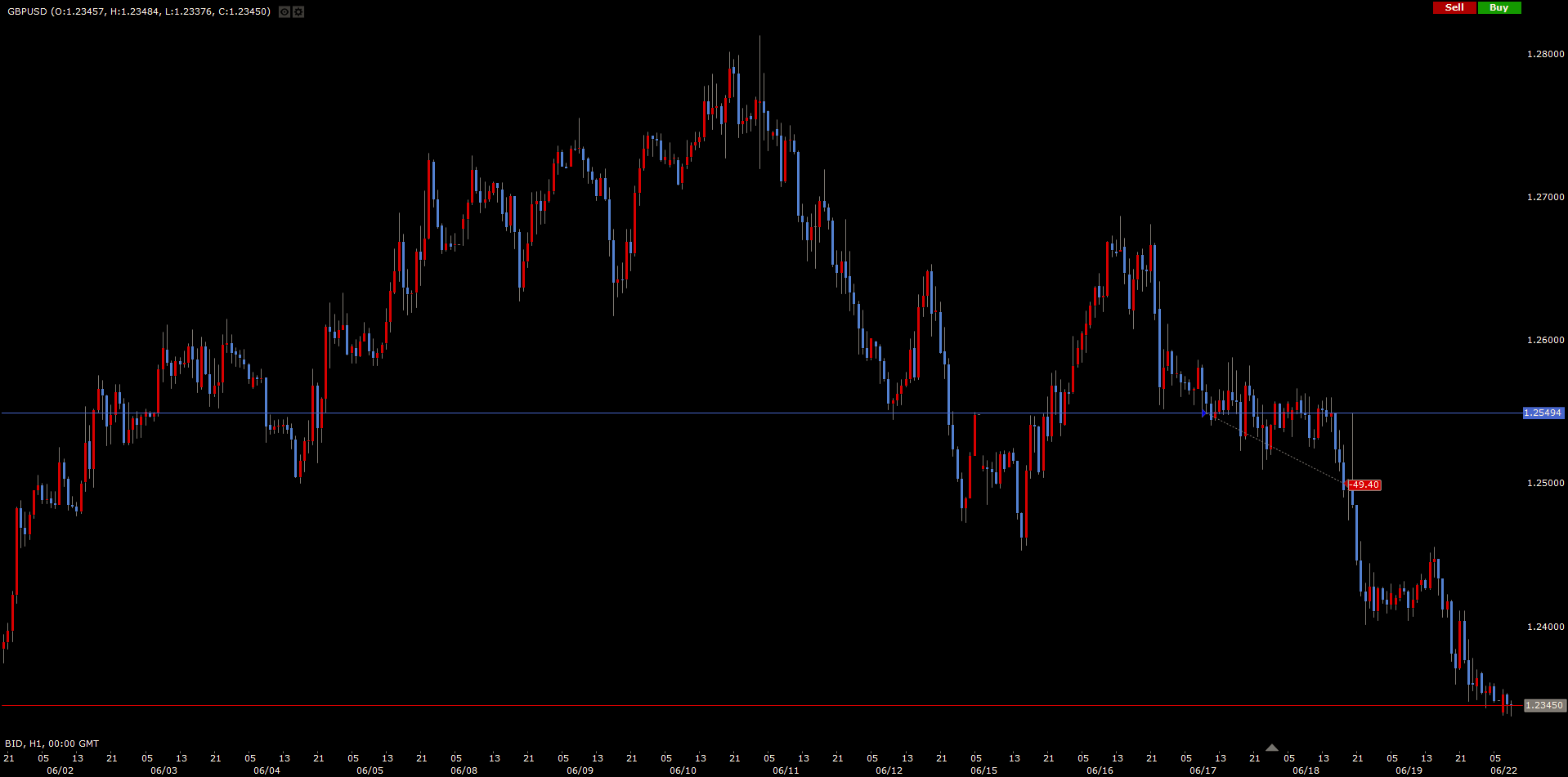Image resolution: width=1568 pixels, height=777 pixels.
Task: Click the GBPUSD OHLC title text
Action: click(139, 11)
